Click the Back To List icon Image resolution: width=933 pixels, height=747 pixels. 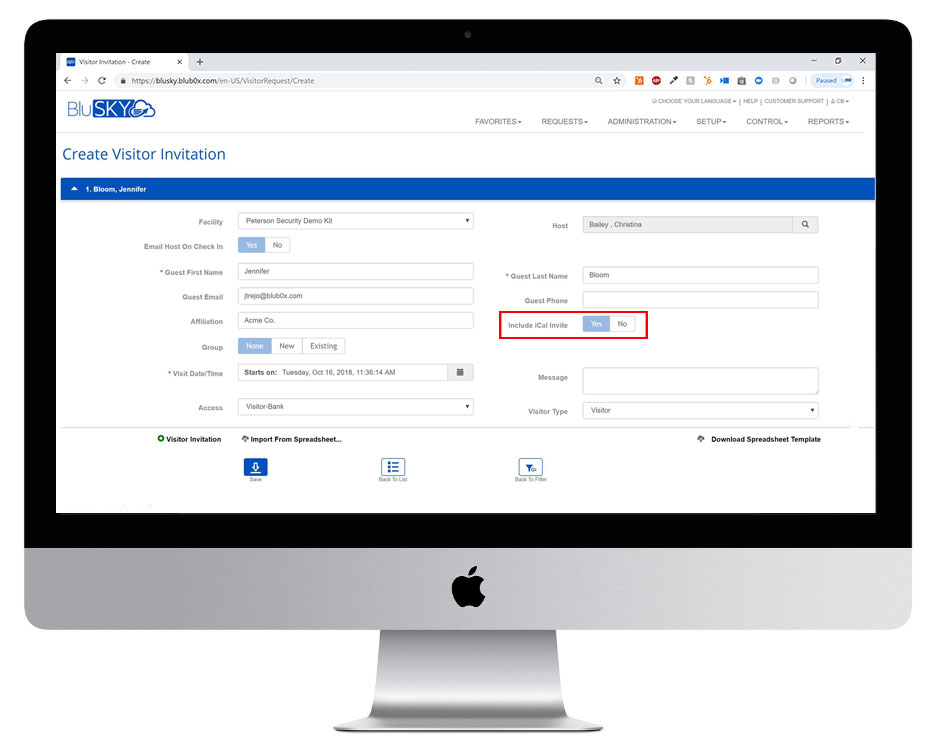[392, 467]
